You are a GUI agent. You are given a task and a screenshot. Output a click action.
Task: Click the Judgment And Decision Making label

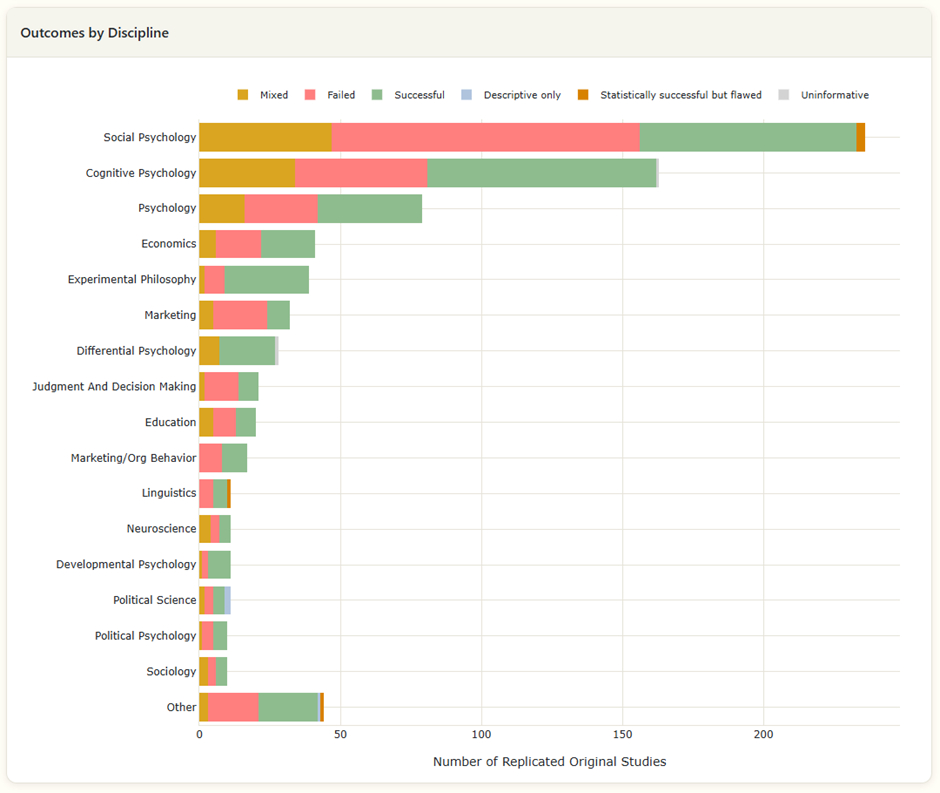114,386
